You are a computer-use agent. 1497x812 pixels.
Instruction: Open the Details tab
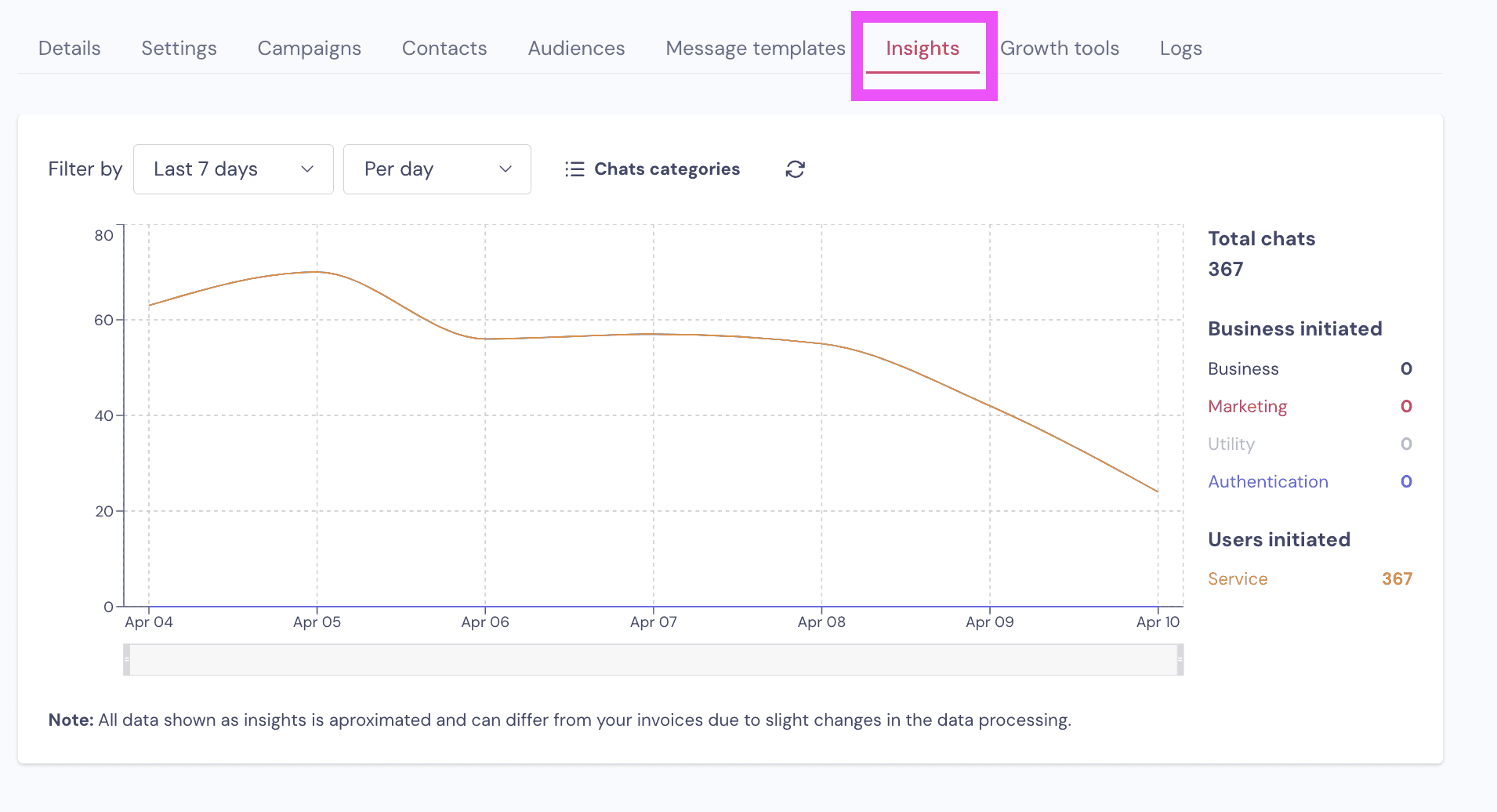click(x=70, y=49)
